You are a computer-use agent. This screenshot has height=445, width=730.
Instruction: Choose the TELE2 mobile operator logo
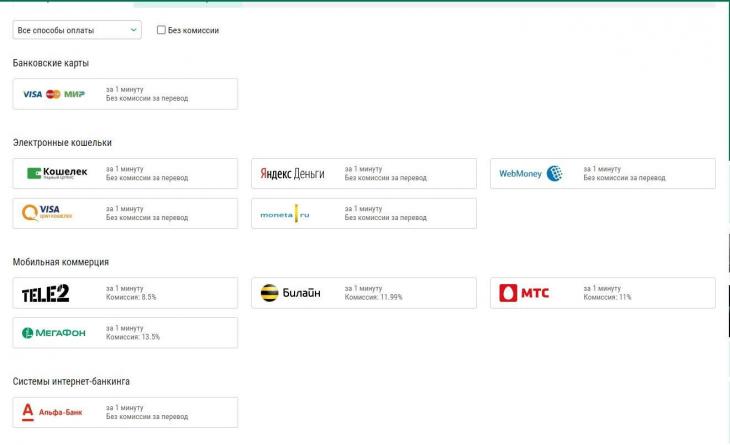point(45,293)
